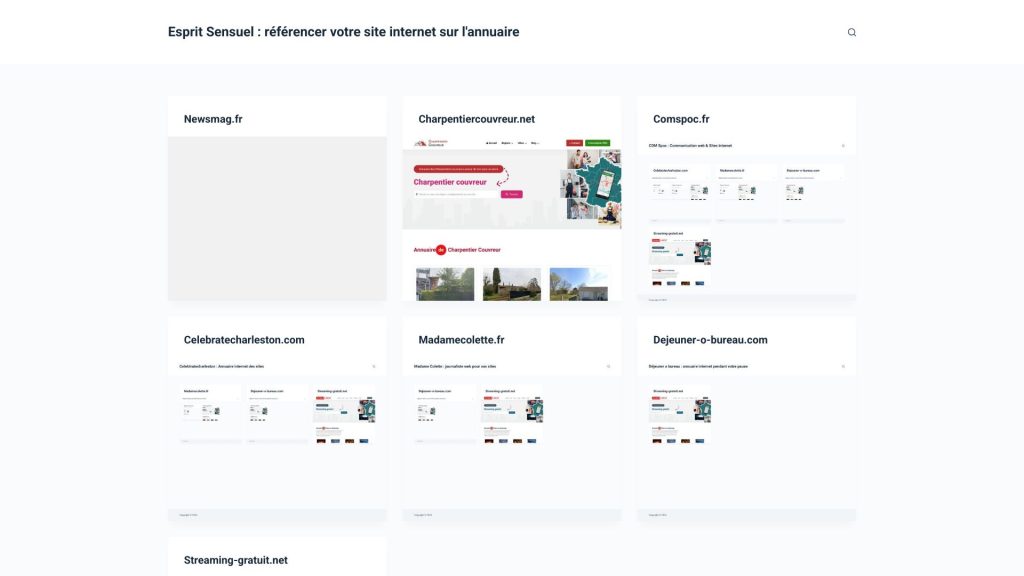Open the Comspoc.fr listing title
Viewport: 1024px width, 576px height.
pos(681,119)
